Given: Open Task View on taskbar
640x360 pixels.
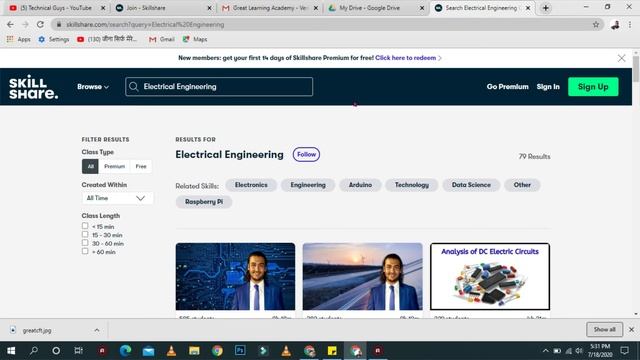Looking at the screenshot, I should pos(78,351).
